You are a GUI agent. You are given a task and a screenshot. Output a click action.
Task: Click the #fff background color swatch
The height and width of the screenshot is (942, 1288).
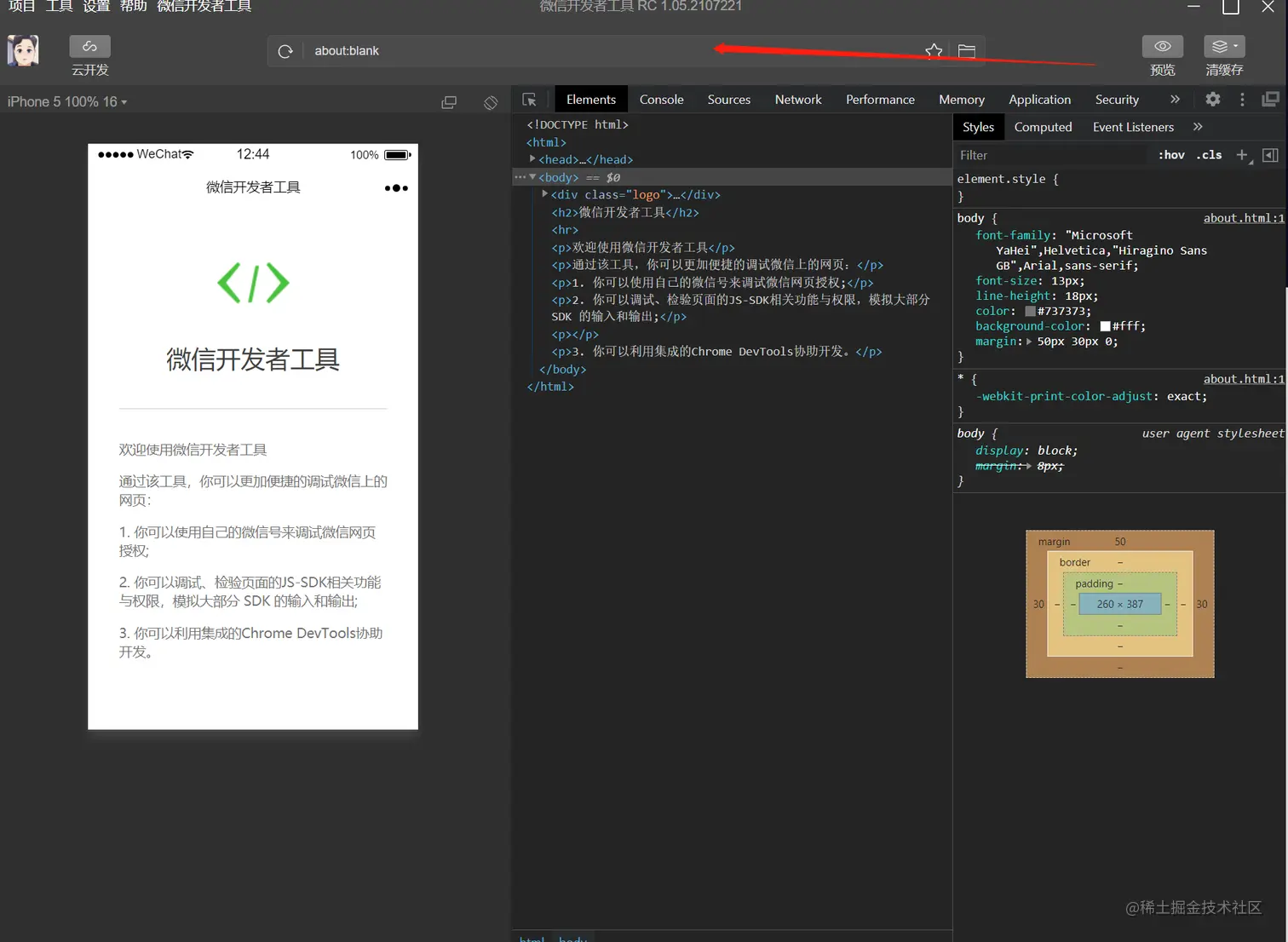tap(1105, 326)
